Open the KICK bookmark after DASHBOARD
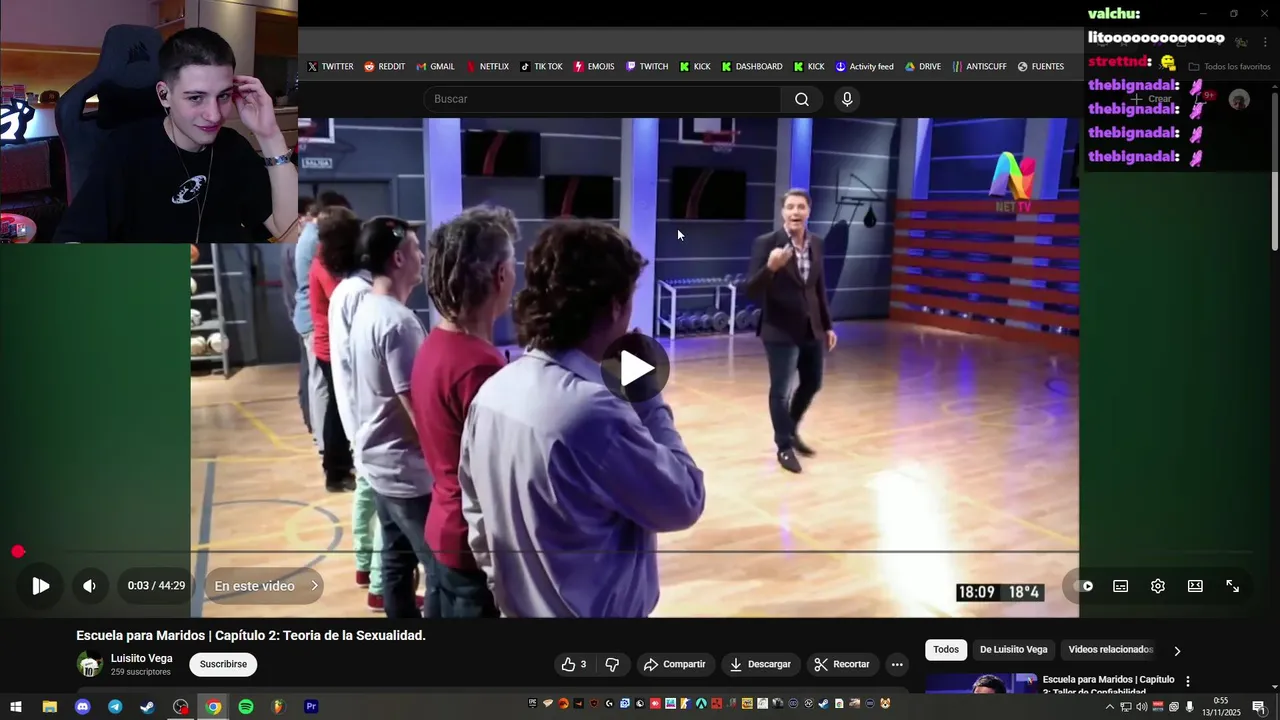 (x=809, y=67)
